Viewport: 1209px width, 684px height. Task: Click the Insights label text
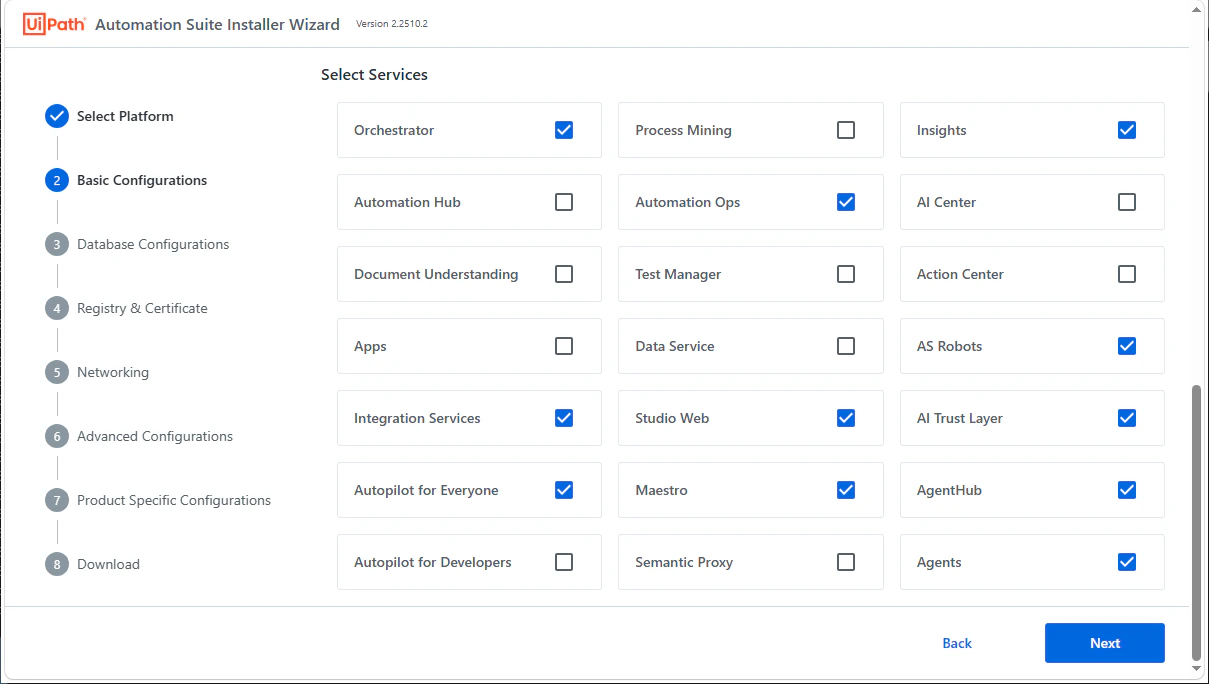coord(941,130)
